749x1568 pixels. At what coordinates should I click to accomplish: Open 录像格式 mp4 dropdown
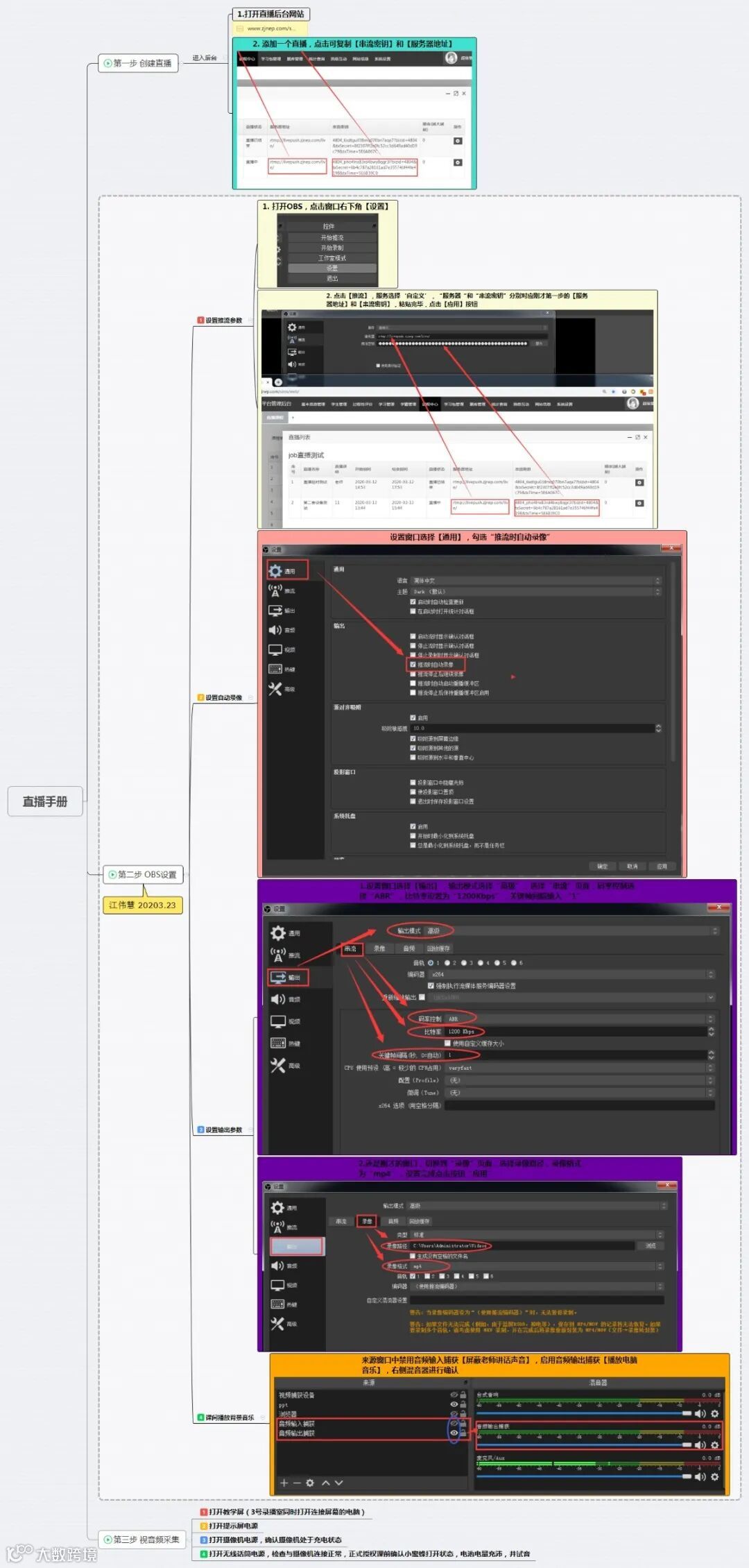coord(537,1266)
